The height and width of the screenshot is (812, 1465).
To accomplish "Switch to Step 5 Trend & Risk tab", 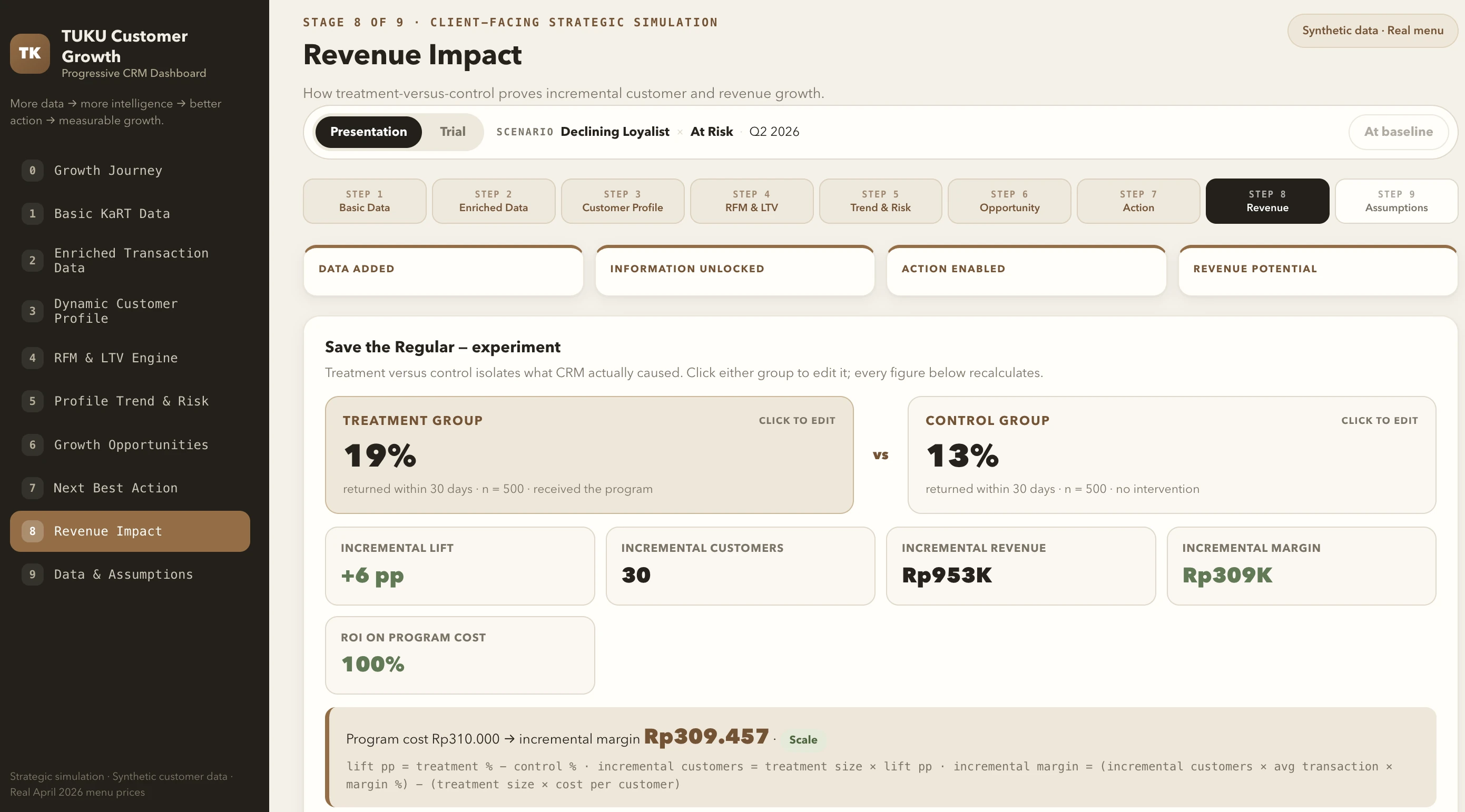I will click(880, 201).
